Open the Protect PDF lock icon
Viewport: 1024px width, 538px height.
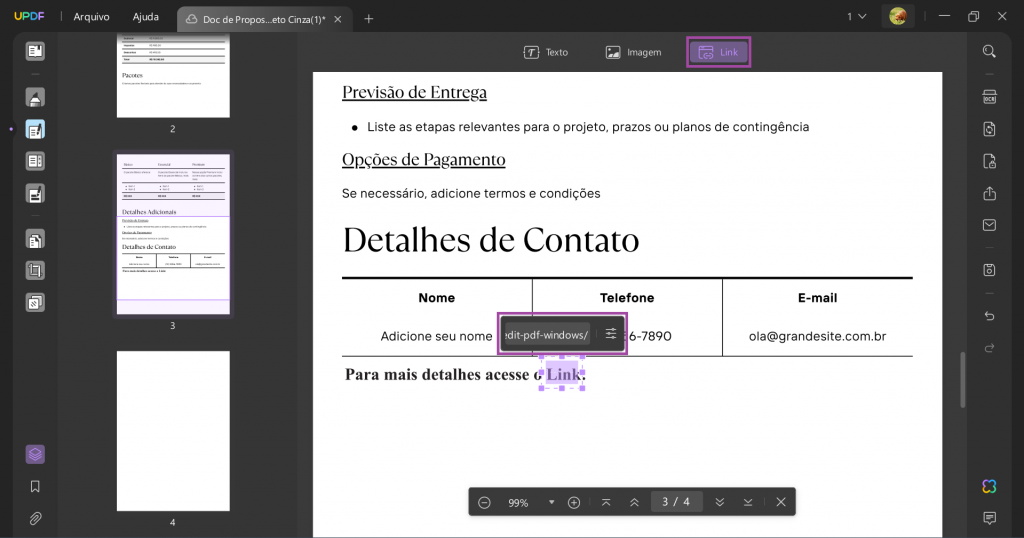[x=989, y=161]
